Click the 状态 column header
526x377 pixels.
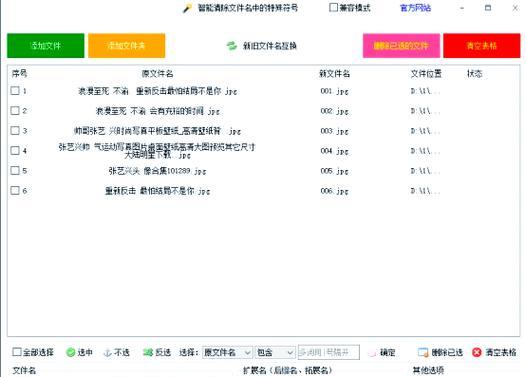point(474,73)
